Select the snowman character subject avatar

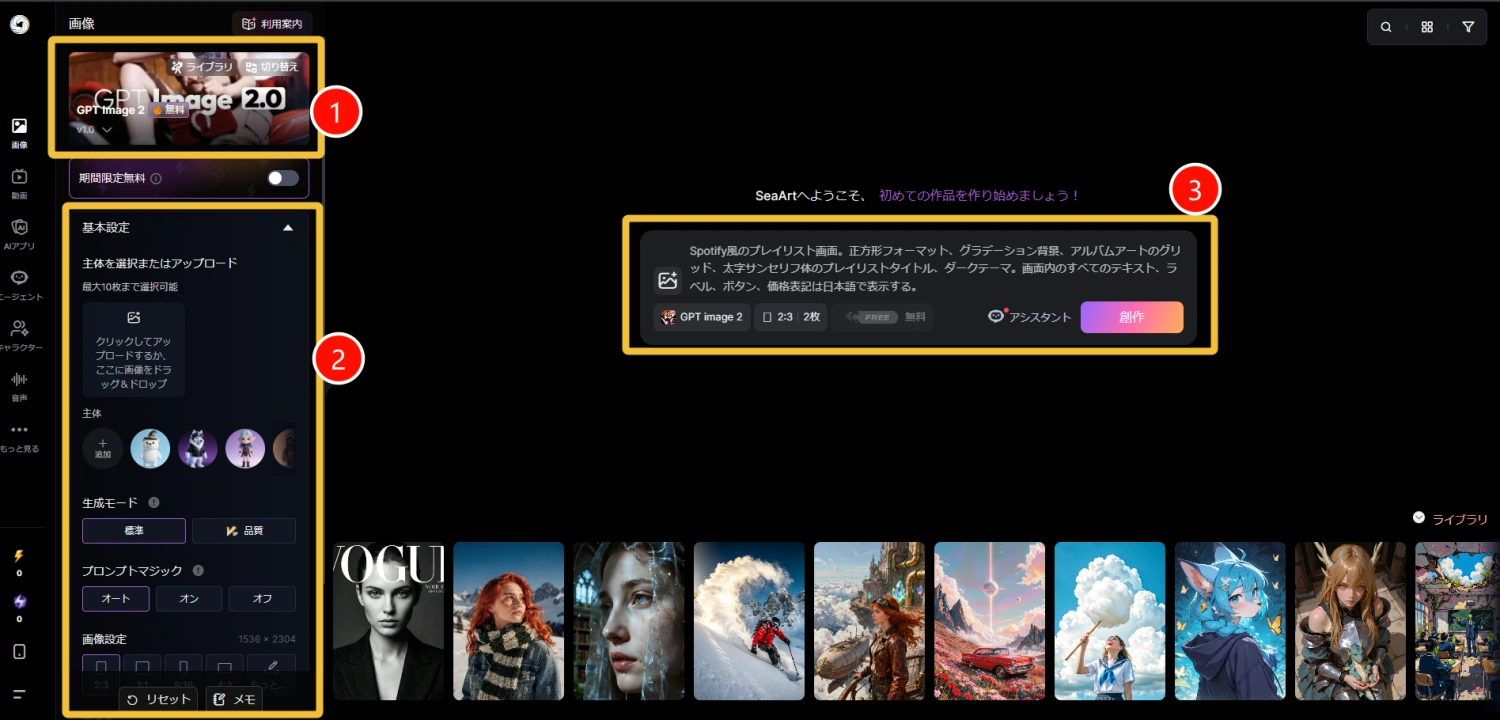[150, 449]
